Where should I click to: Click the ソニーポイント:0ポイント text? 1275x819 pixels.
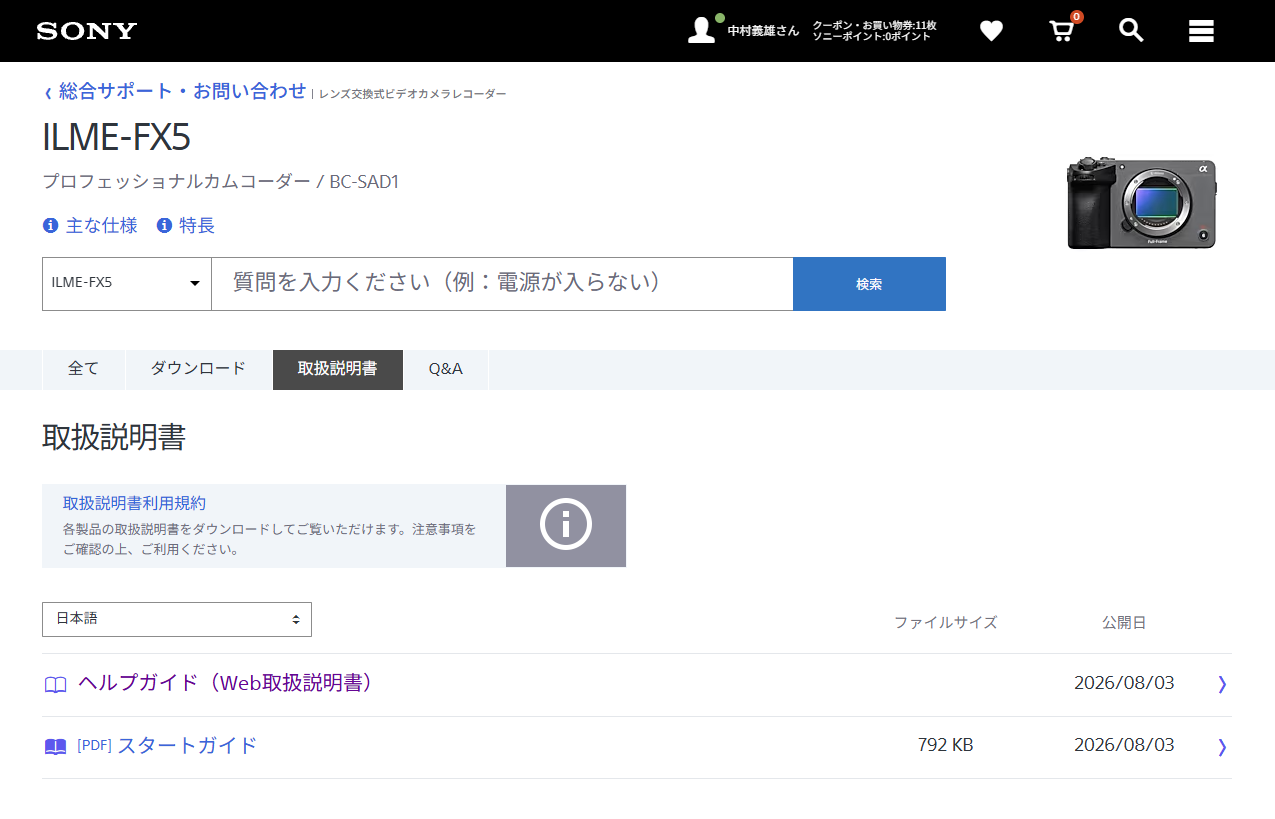click(x=871, y=37)
